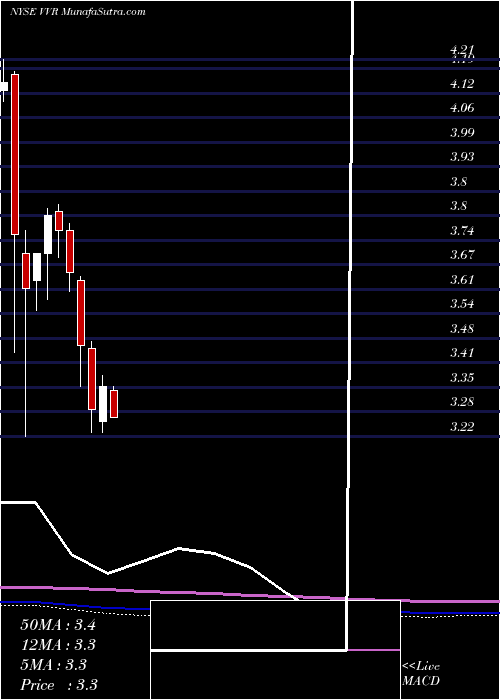Image resolution: width=500 pixels, height=700 pixels.
Task: Select the 3.35 price level label
Action: (462, 378)
